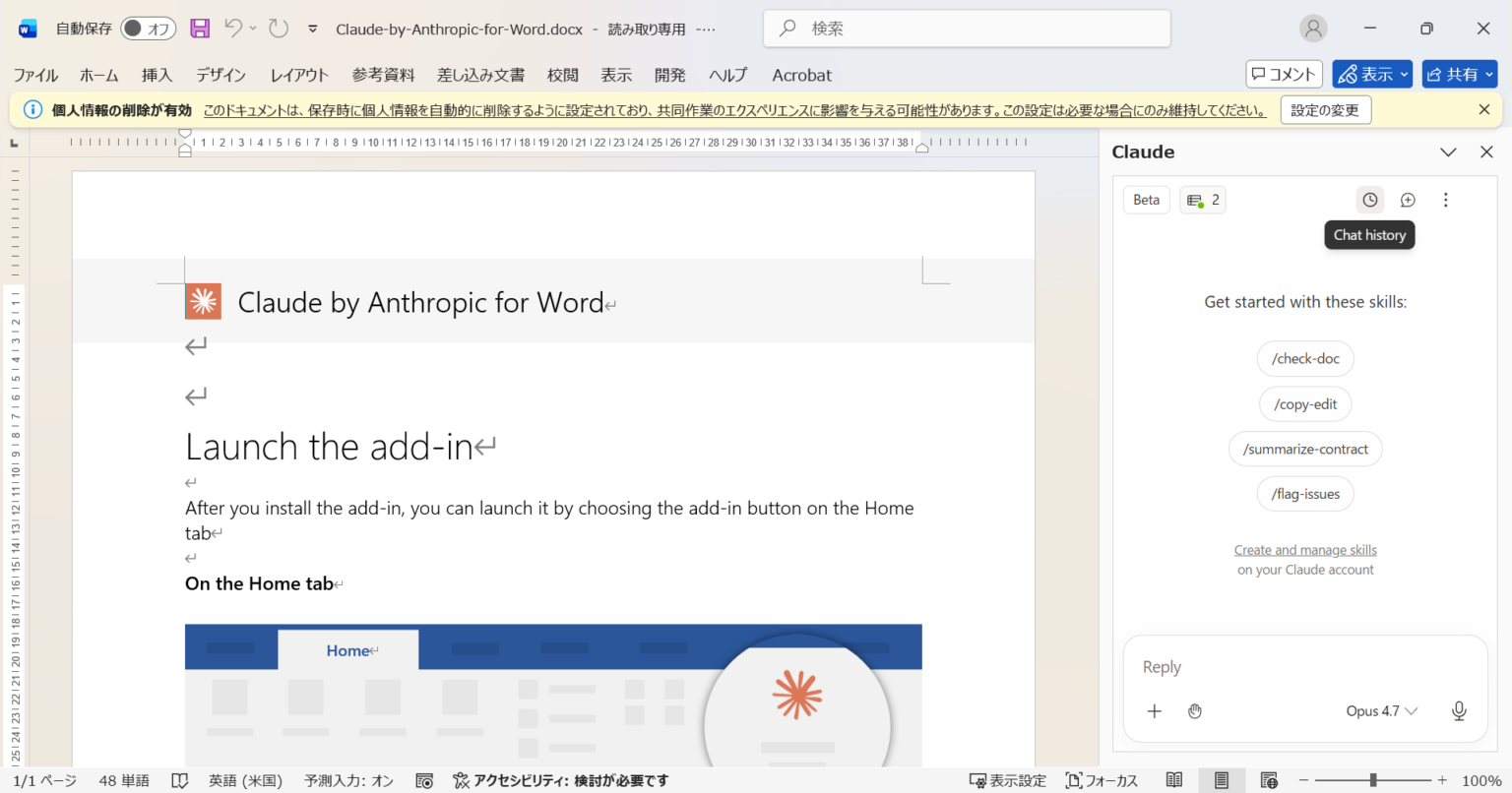
Task: Open the personal-information notice link text
Action: tap(734, 110)
